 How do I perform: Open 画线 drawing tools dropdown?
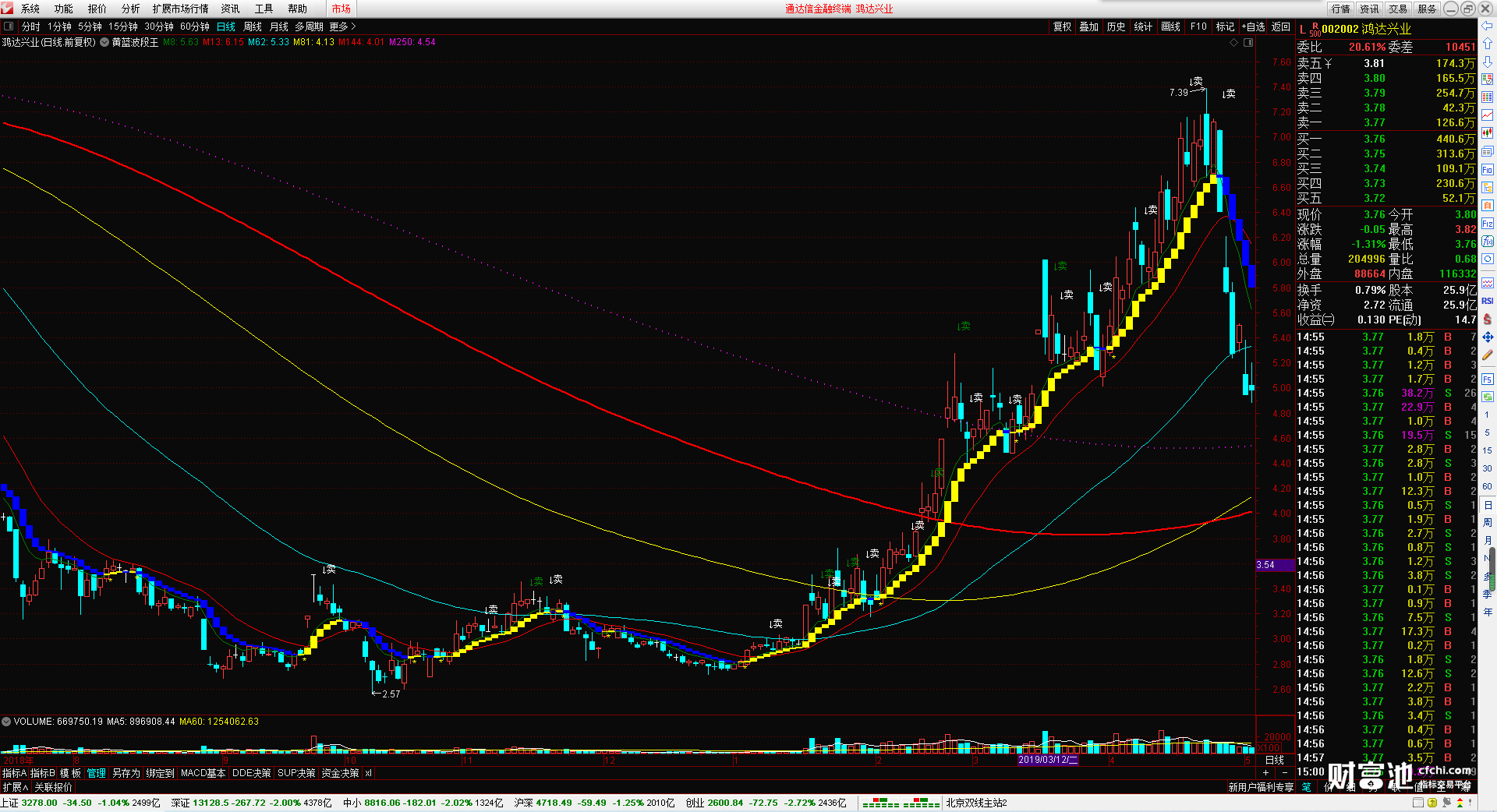tap(1170, 26)
